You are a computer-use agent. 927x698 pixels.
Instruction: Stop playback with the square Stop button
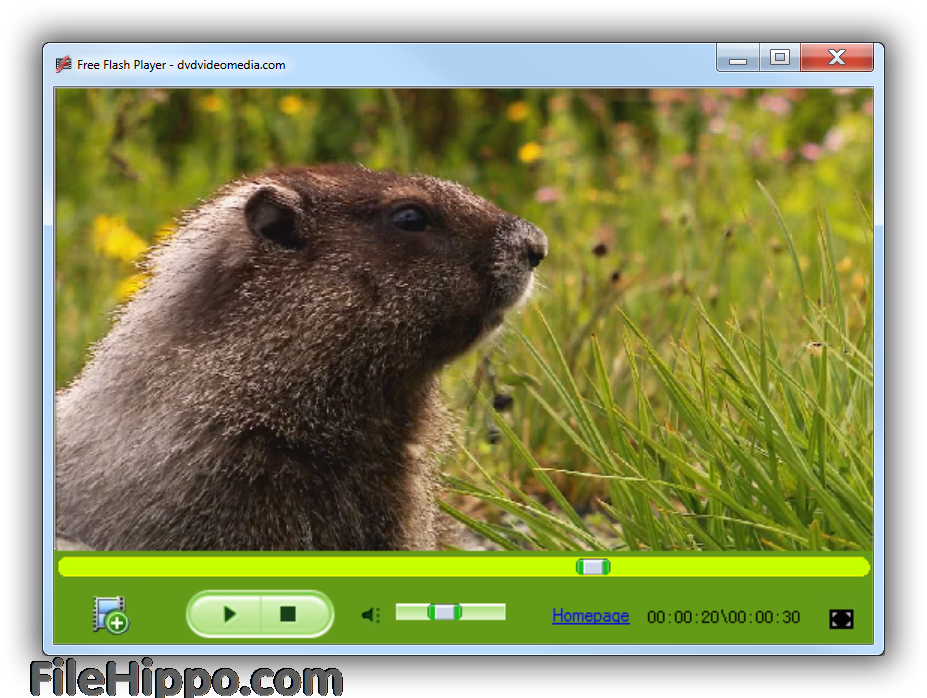coord(288,614)
